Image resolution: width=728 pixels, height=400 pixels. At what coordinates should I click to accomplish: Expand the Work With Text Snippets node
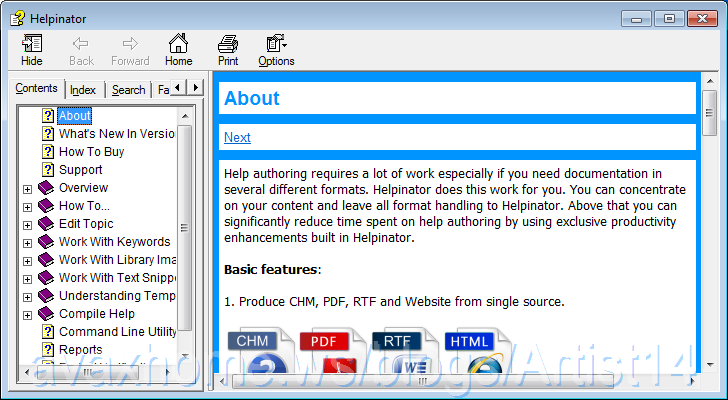pos(27,279)
